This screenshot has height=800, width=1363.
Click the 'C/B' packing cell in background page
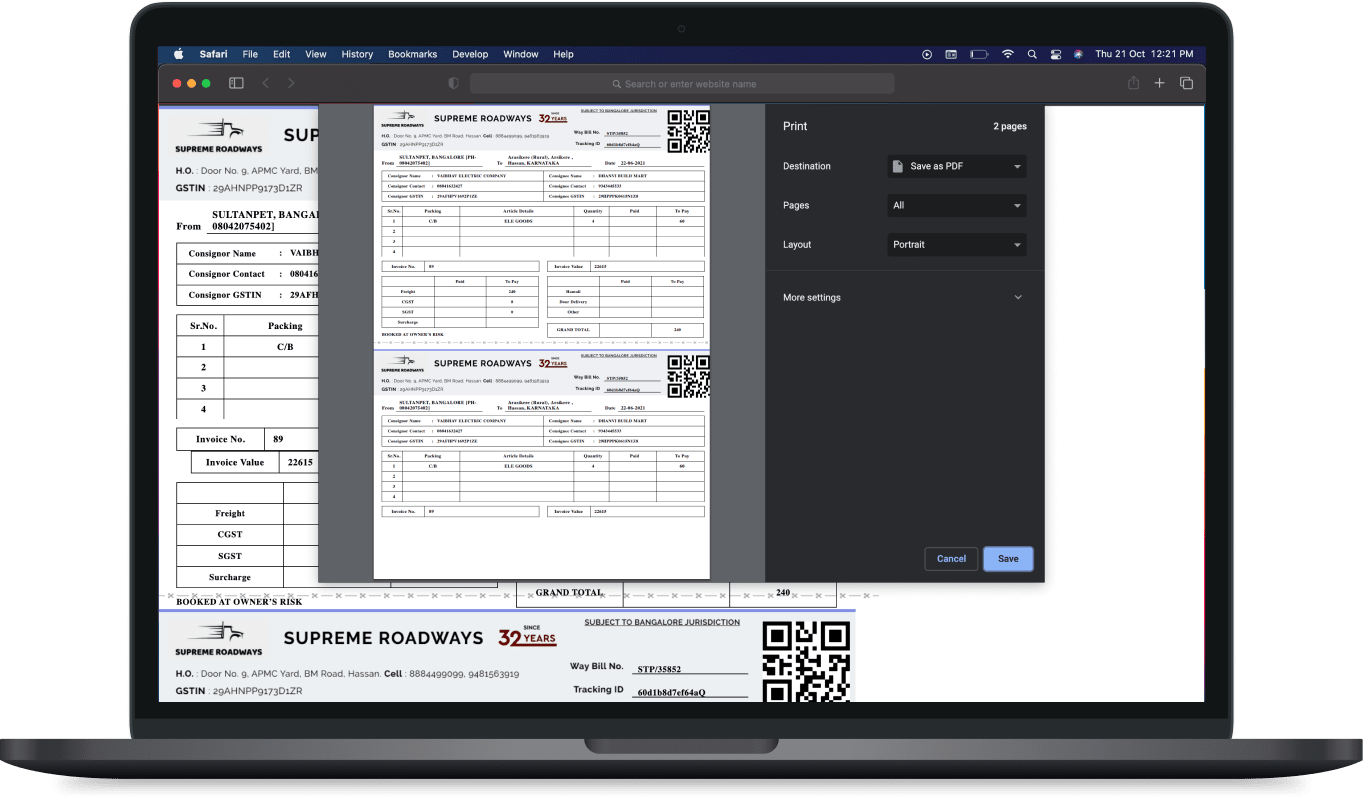pyautogui.click(x=285, y=347)
